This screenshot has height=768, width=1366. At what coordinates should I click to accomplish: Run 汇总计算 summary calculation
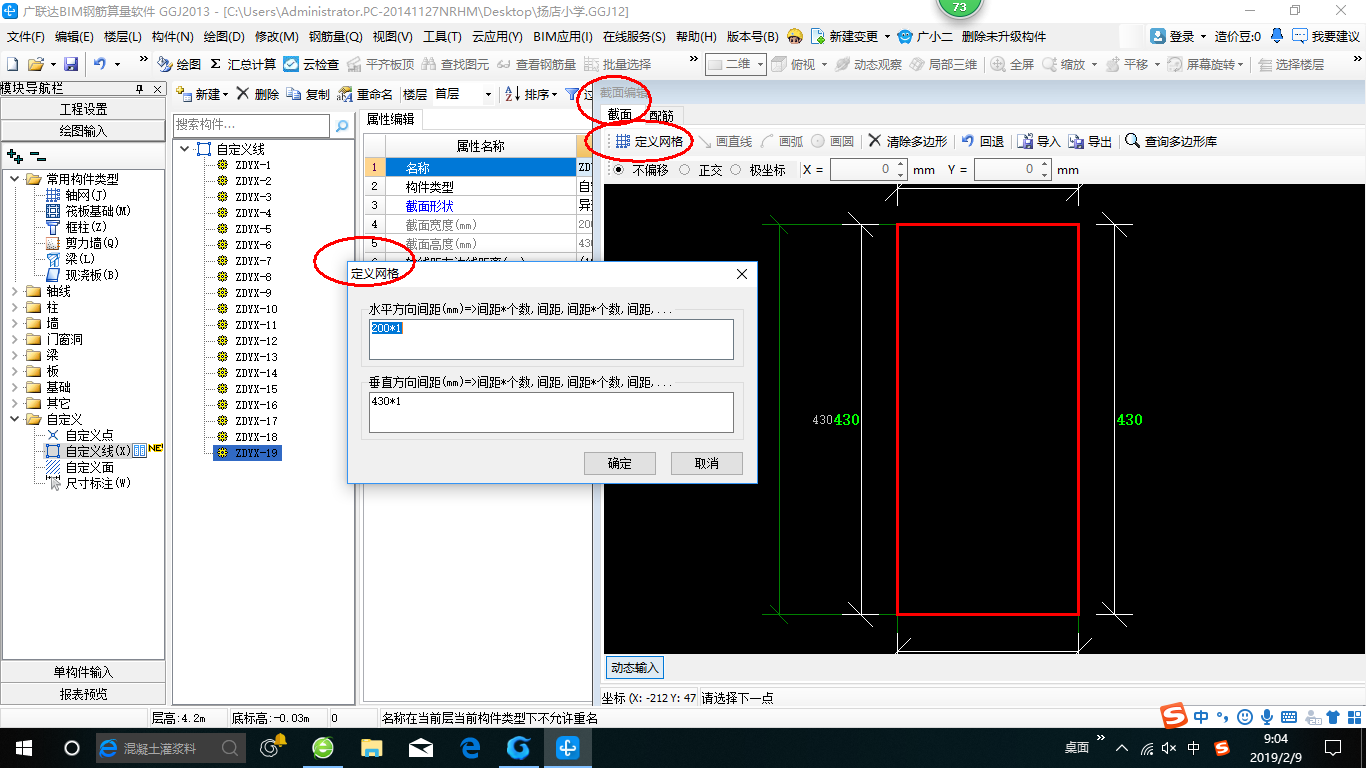click(243, 64)
